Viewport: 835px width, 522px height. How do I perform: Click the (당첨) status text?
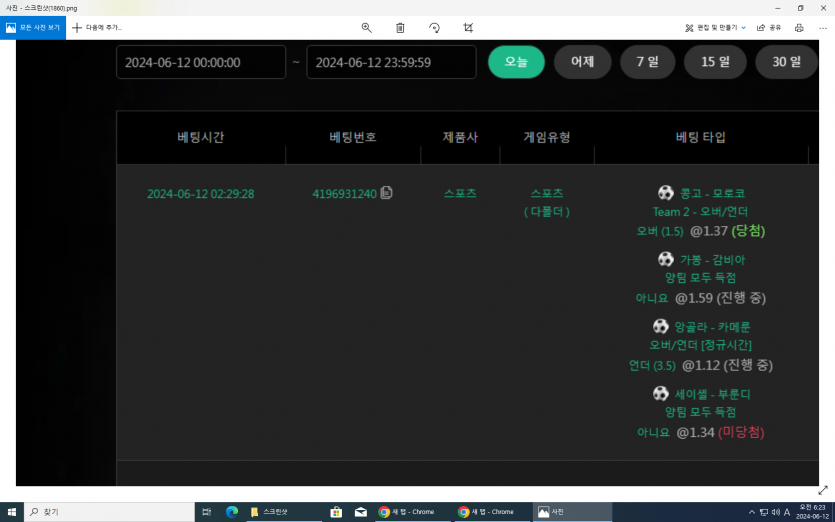pyautogui.click(x=748, y=231)
